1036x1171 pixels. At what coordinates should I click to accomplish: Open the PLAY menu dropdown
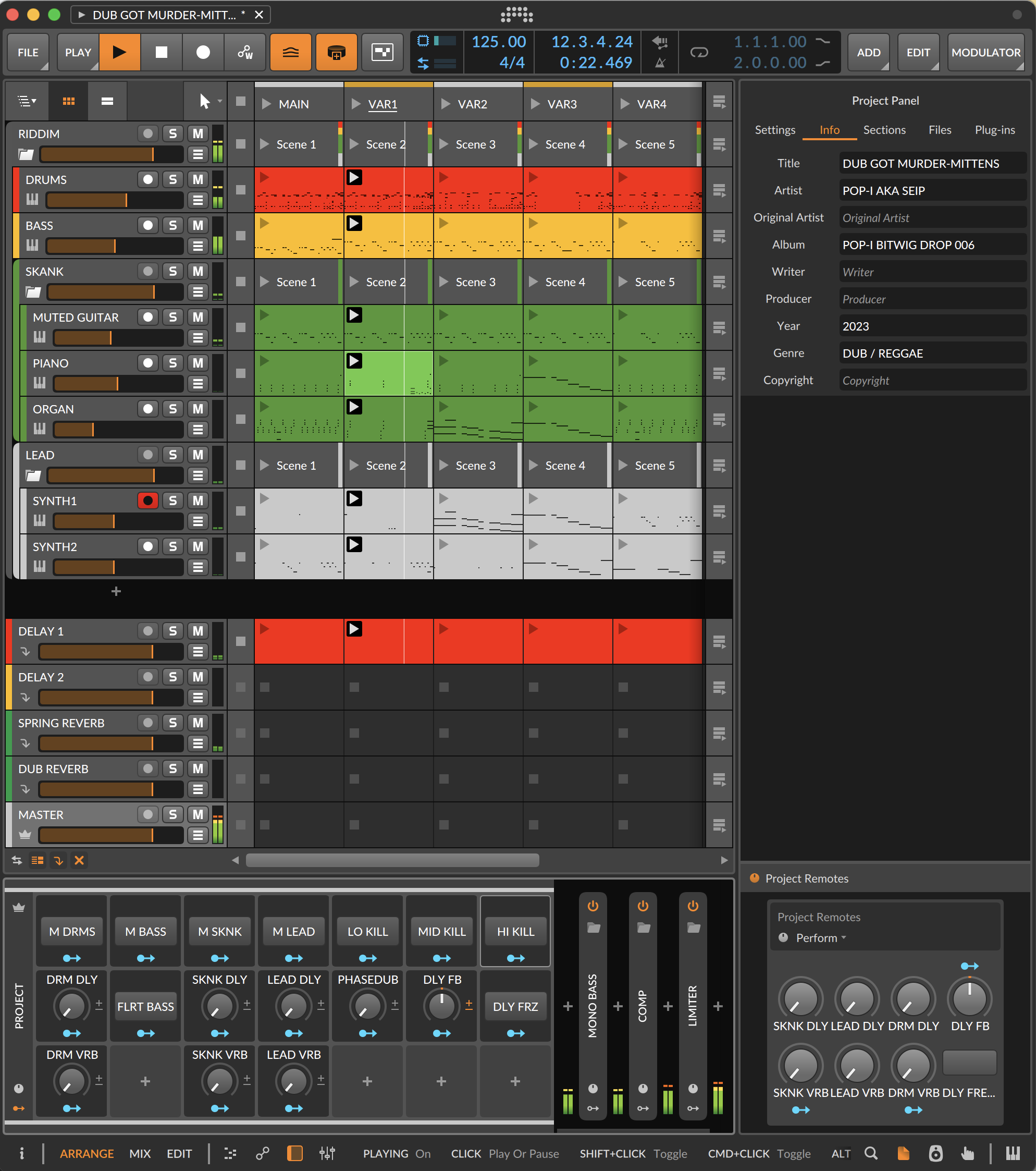pos(79,52)
